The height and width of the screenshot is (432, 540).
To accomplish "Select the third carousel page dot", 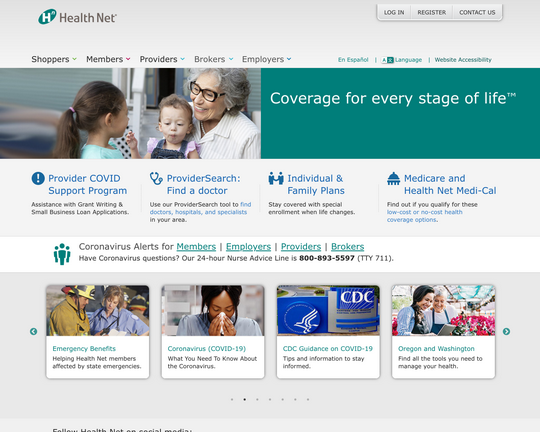I will [257, 400].
